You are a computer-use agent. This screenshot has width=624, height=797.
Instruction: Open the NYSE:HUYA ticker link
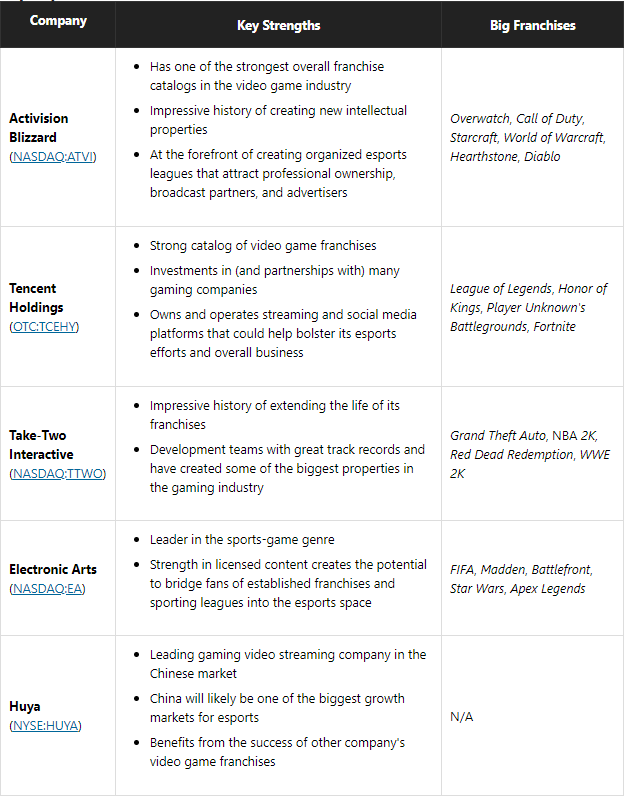click(46, 725)
